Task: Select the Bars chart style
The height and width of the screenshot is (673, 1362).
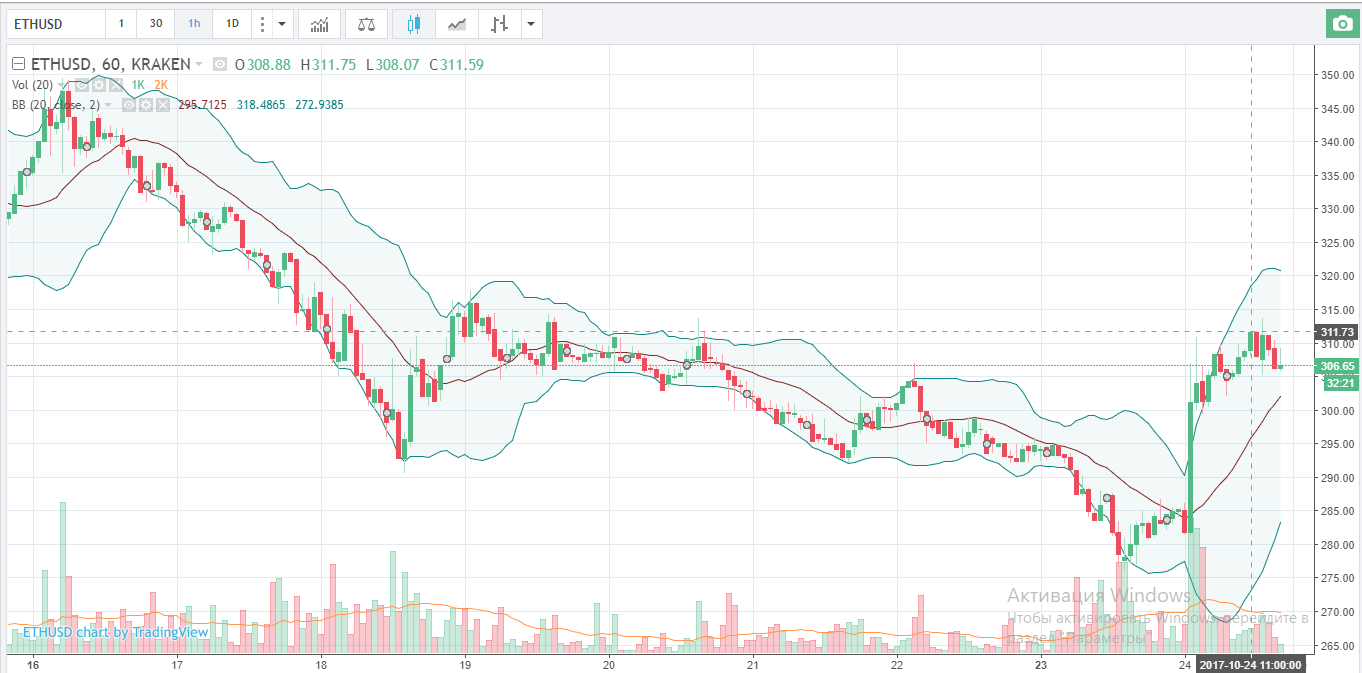Action: click(x=500, y=23)
